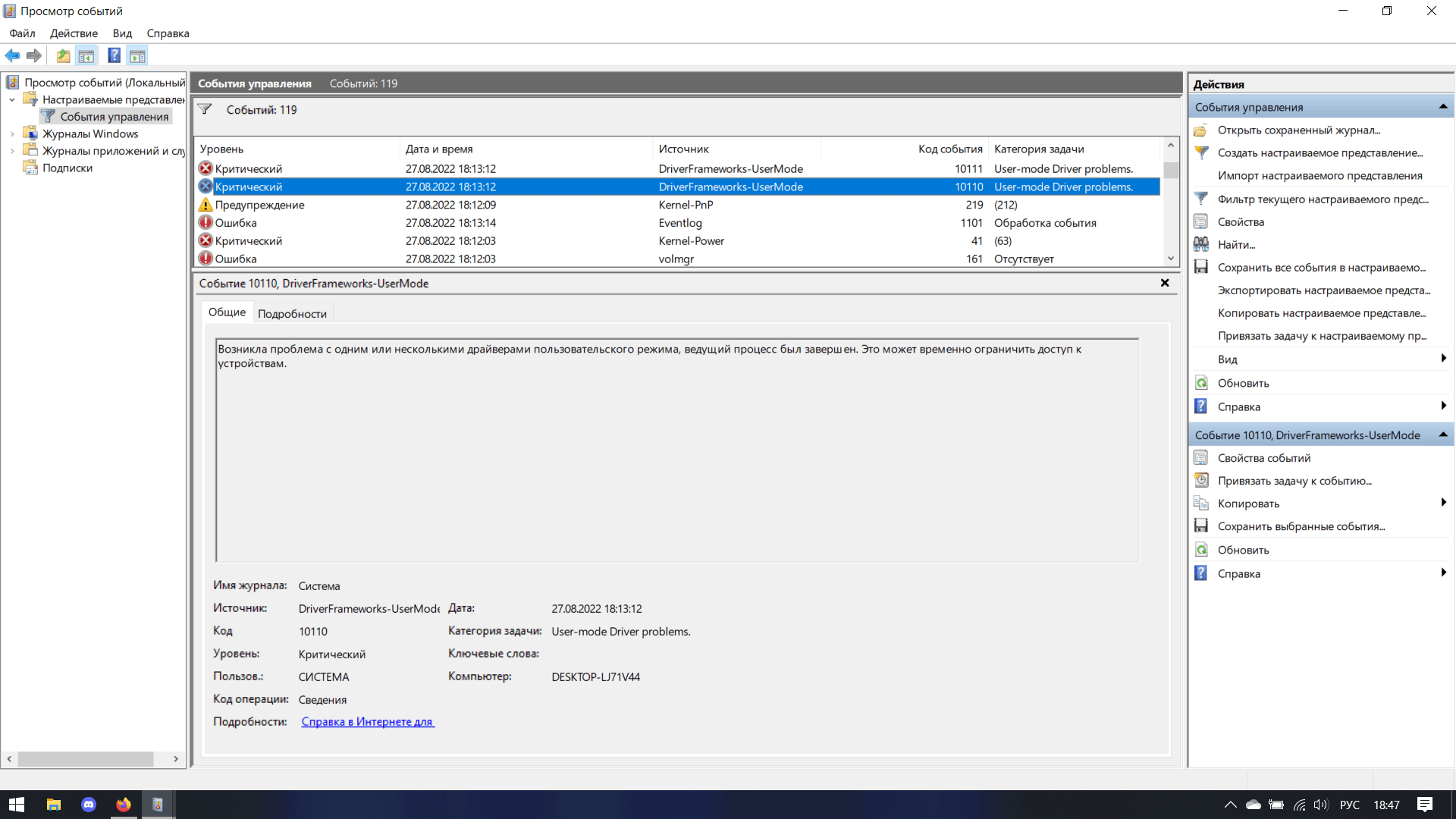Click the Forward arrow toolbar icon
The width and height of the screenshot is (1456, 819).
[x=34, y=55]
